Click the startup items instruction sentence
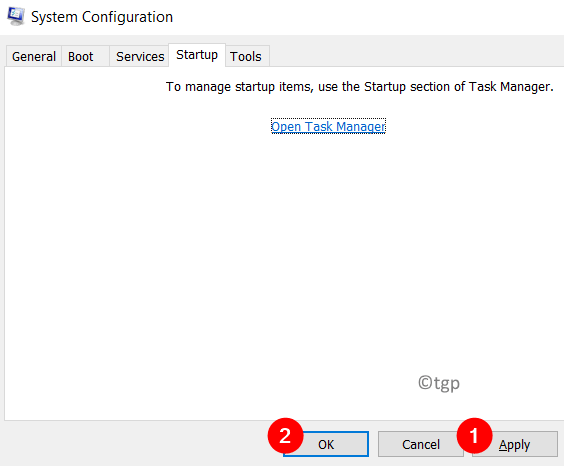The image size is (564, 466). (359, 87)
